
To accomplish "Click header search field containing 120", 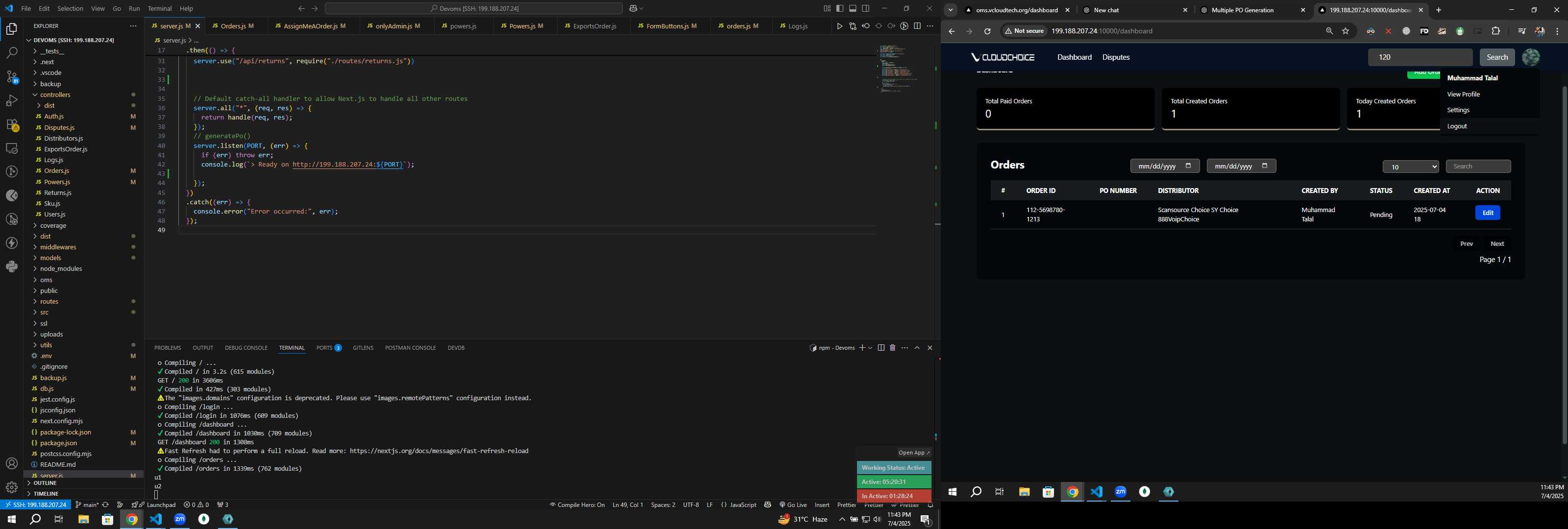I will pos(1420,57).
